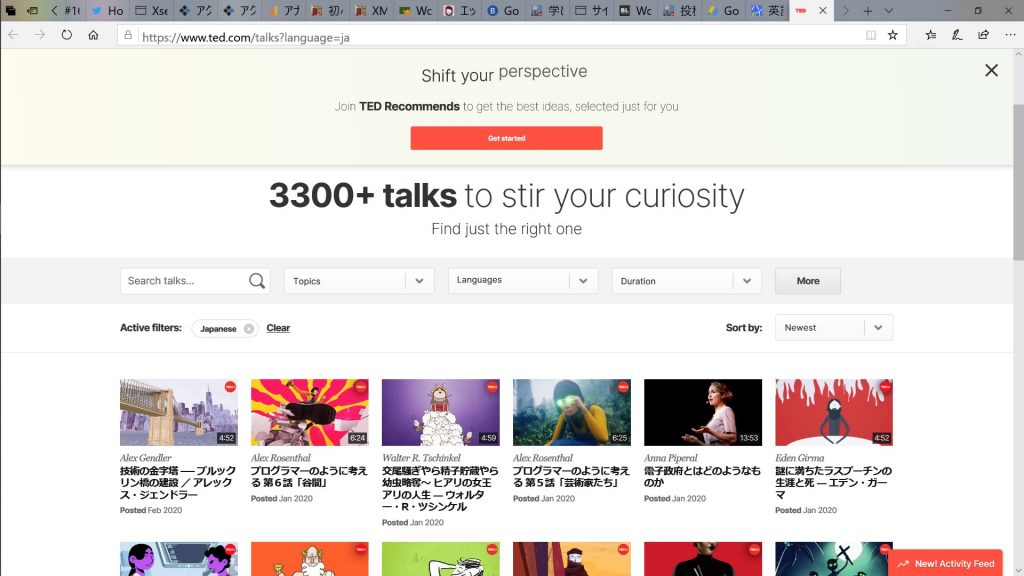The height and width of the screenshot is (576, 1024).
Task: Open the green-goggles 6:25 talk thumbnail
Action: (572, 412)
